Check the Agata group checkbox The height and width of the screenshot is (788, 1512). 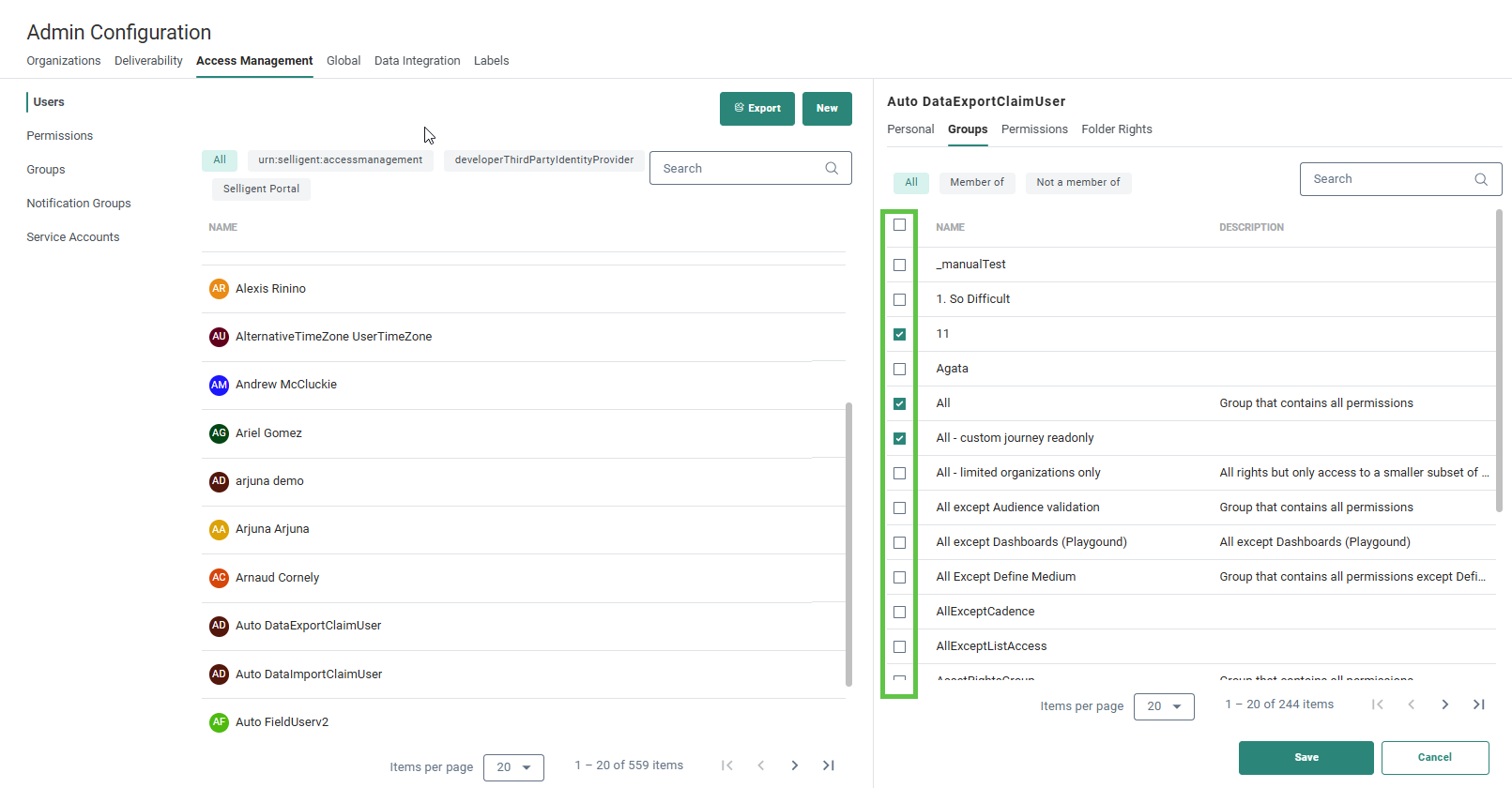click(899, 370)
